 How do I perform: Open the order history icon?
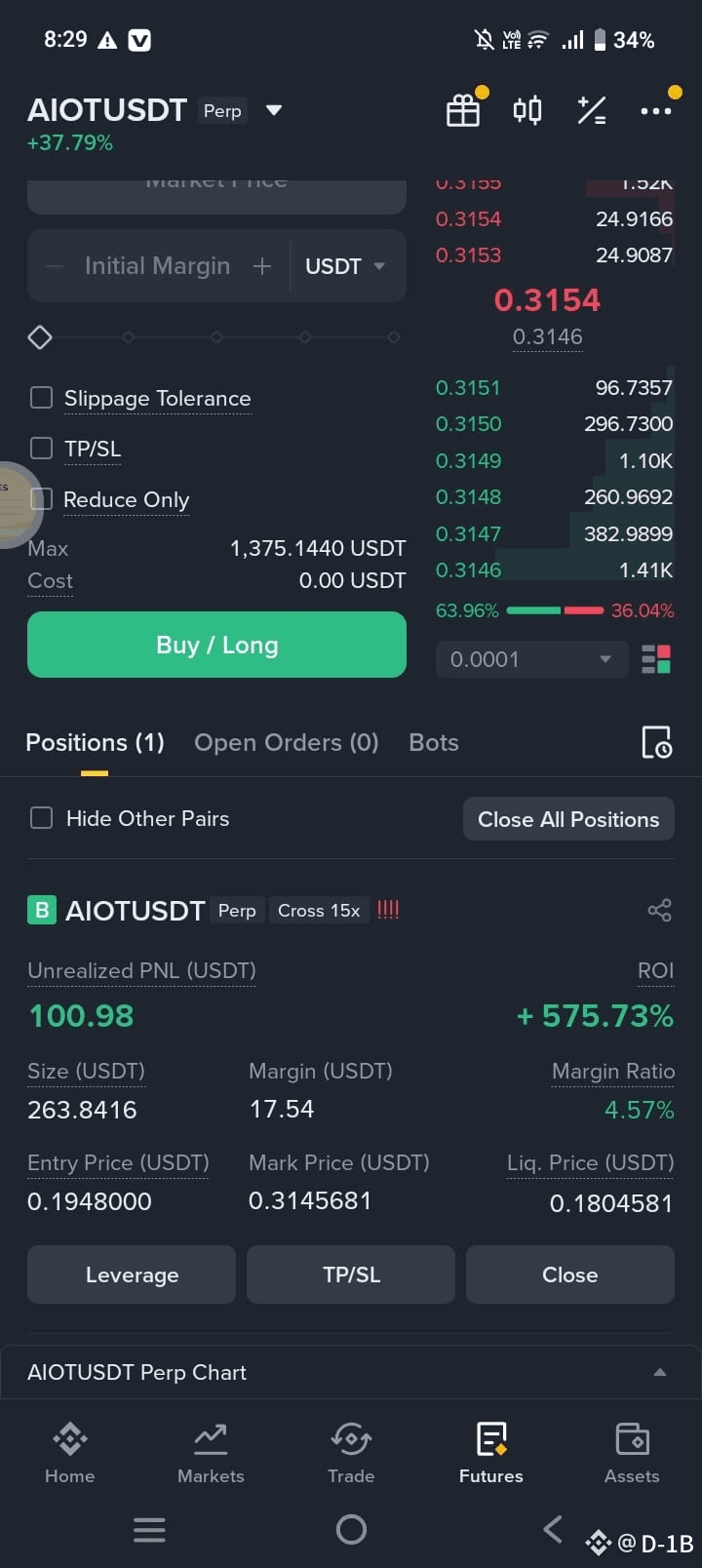point(657,743)
